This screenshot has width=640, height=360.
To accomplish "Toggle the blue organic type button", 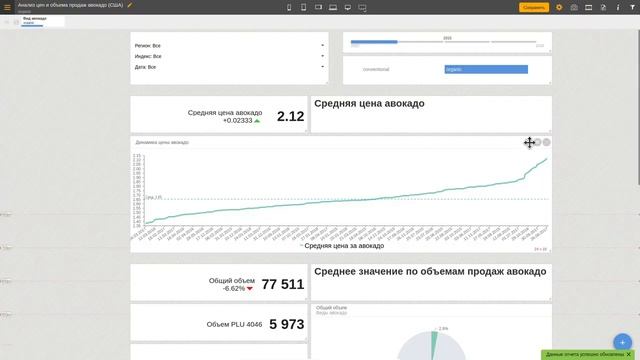I will click(x=486, y=69).
